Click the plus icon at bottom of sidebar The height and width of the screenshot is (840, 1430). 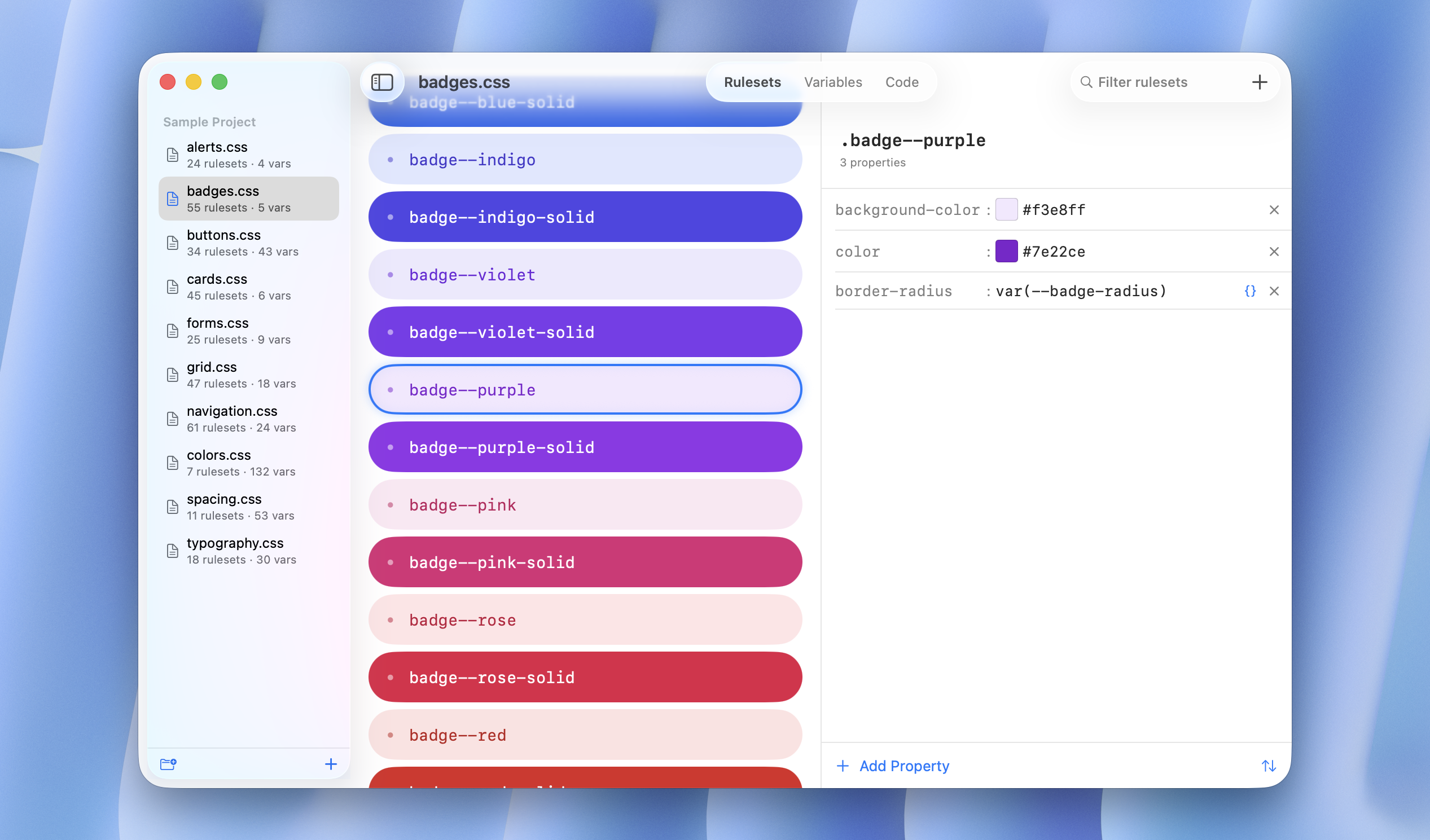point(331,764)
